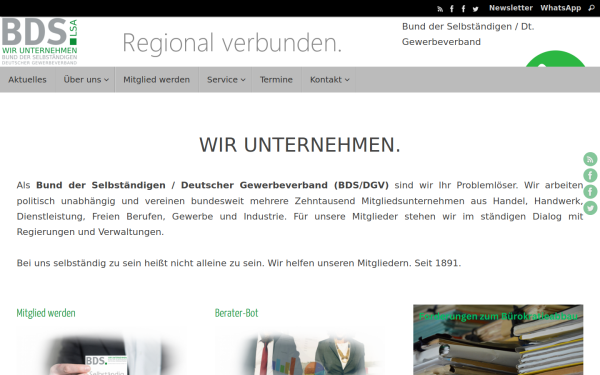The image size is (600, 375).
Task: Go to Aktuelles menu item
Action: [28, 80]
